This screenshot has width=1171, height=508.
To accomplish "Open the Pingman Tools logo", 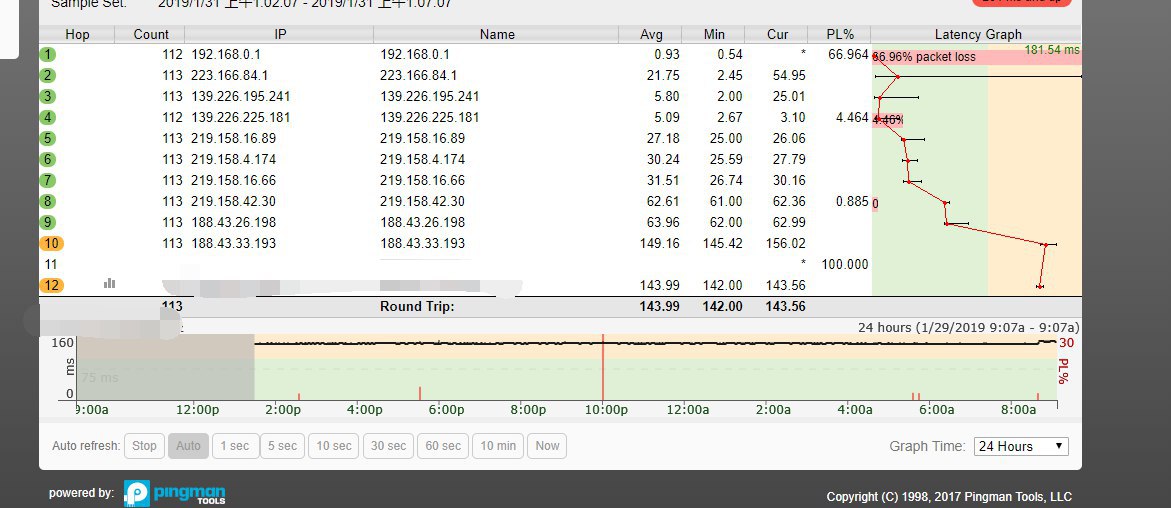I will click(175, 493).
